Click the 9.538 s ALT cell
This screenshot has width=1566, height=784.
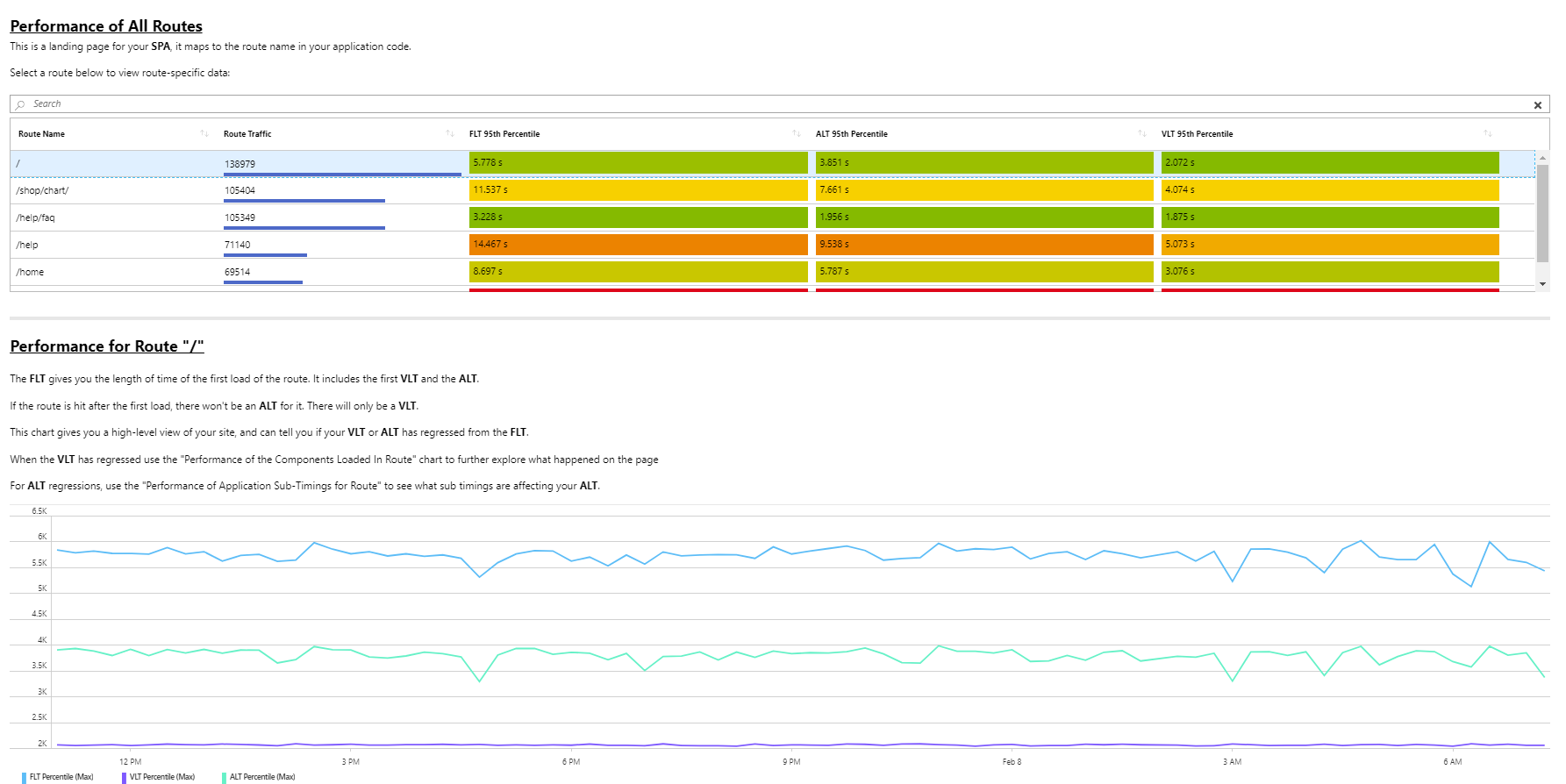pos(984,244)
